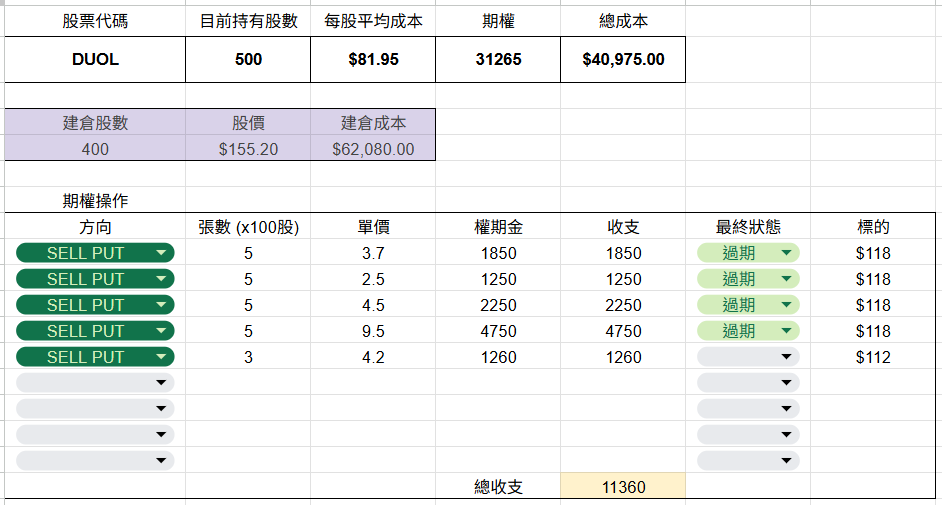Click the 股票代碼 header cell
Viewport: 942px width, 505px height.
coord(95,22)
